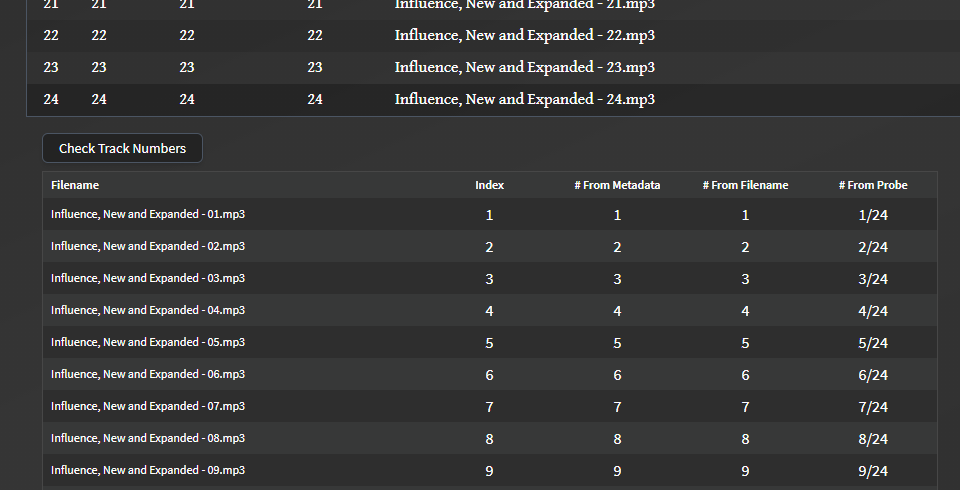Click the 9/24 probe value
The image size is (960, 490).
click(873, 471)
